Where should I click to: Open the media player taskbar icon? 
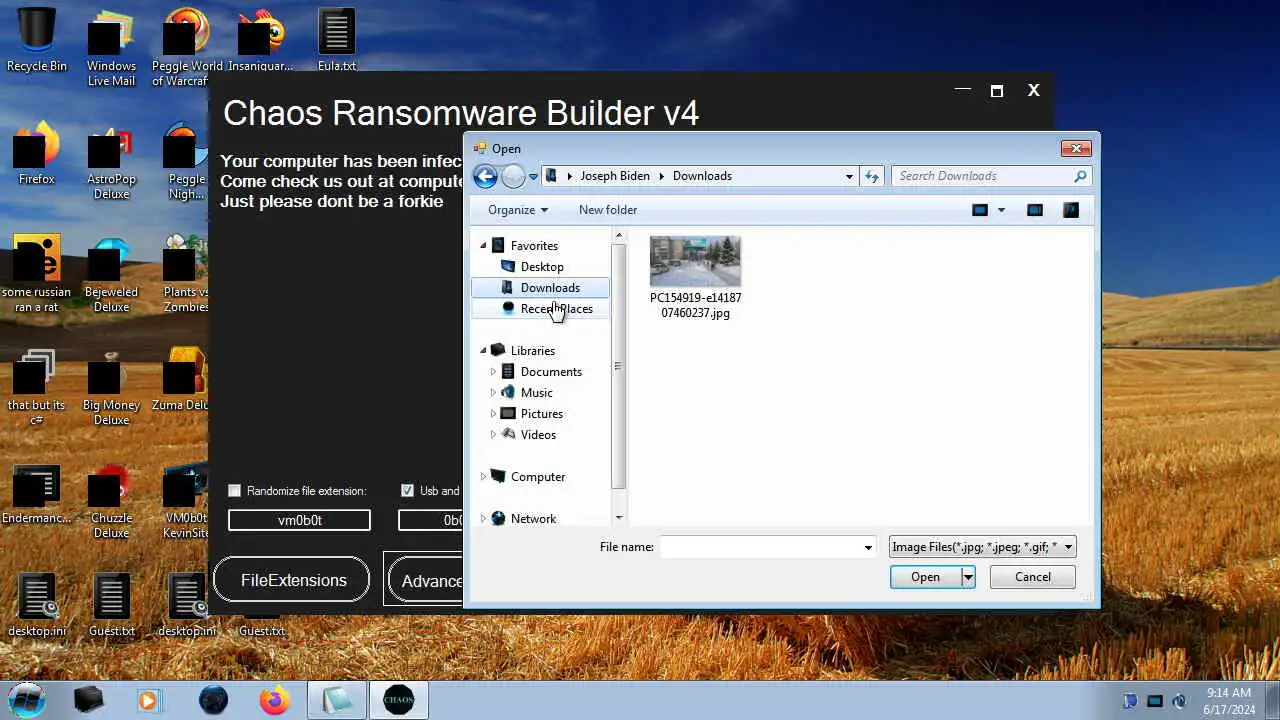click(x=148, y=700)
